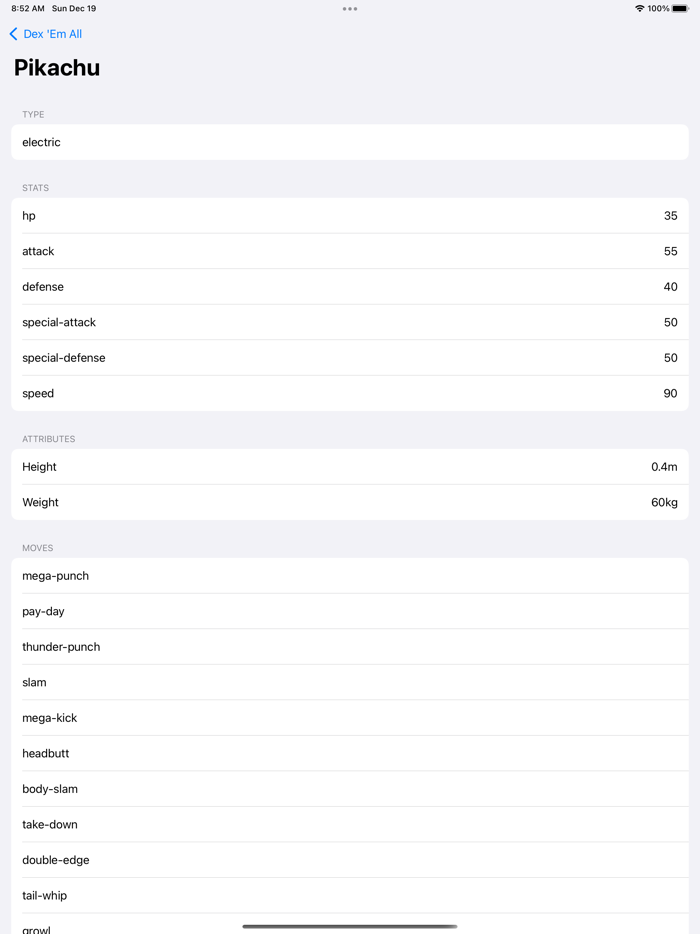Tap the attack stat row
Screen dimensions: 700x934
(x=350, y=251)
